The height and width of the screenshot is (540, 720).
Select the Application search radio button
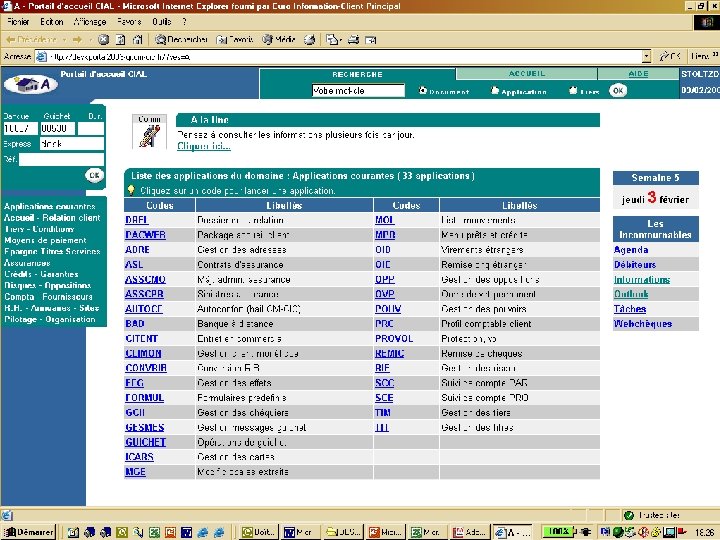[494, 91]
